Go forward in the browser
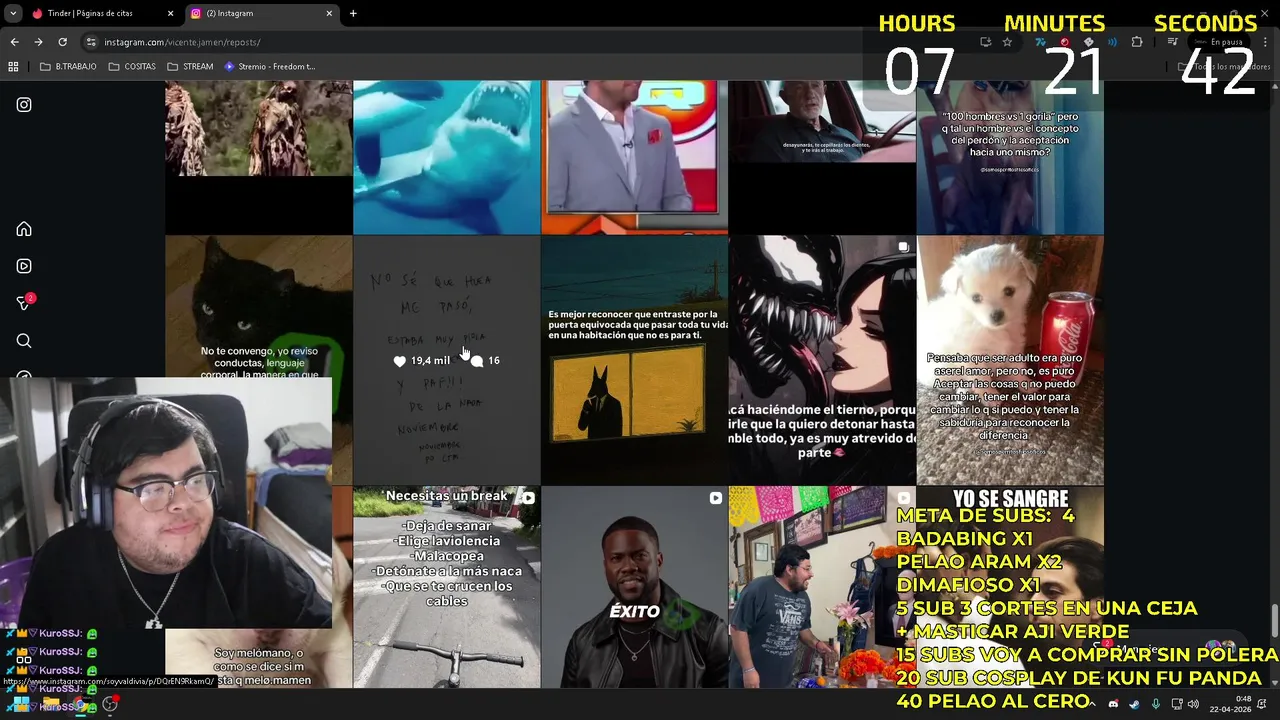Viewport: 1280px width, 720px height. click(x=38, y=42)
